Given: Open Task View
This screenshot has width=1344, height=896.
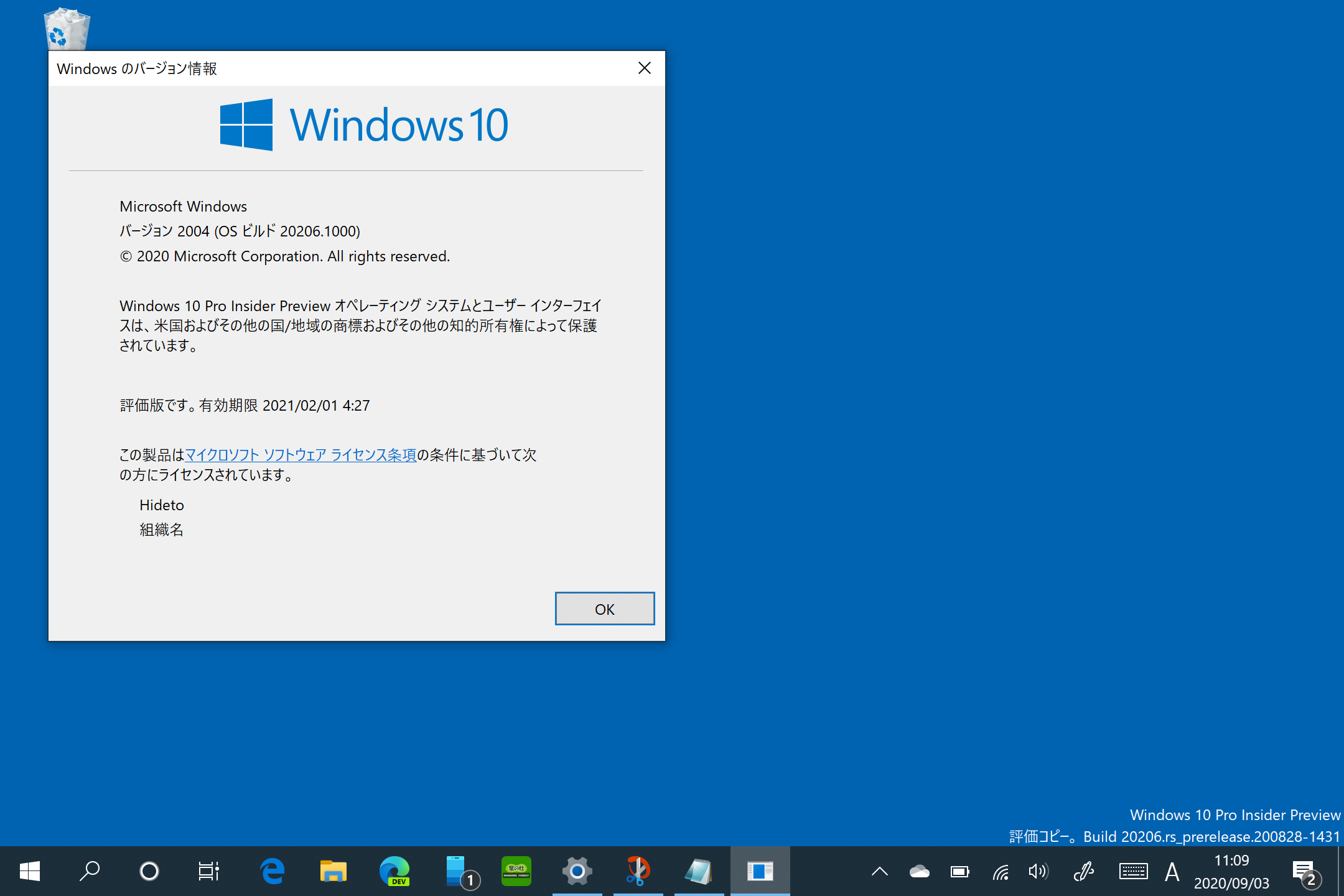Looking at the screenshot, I should [208, 871].
